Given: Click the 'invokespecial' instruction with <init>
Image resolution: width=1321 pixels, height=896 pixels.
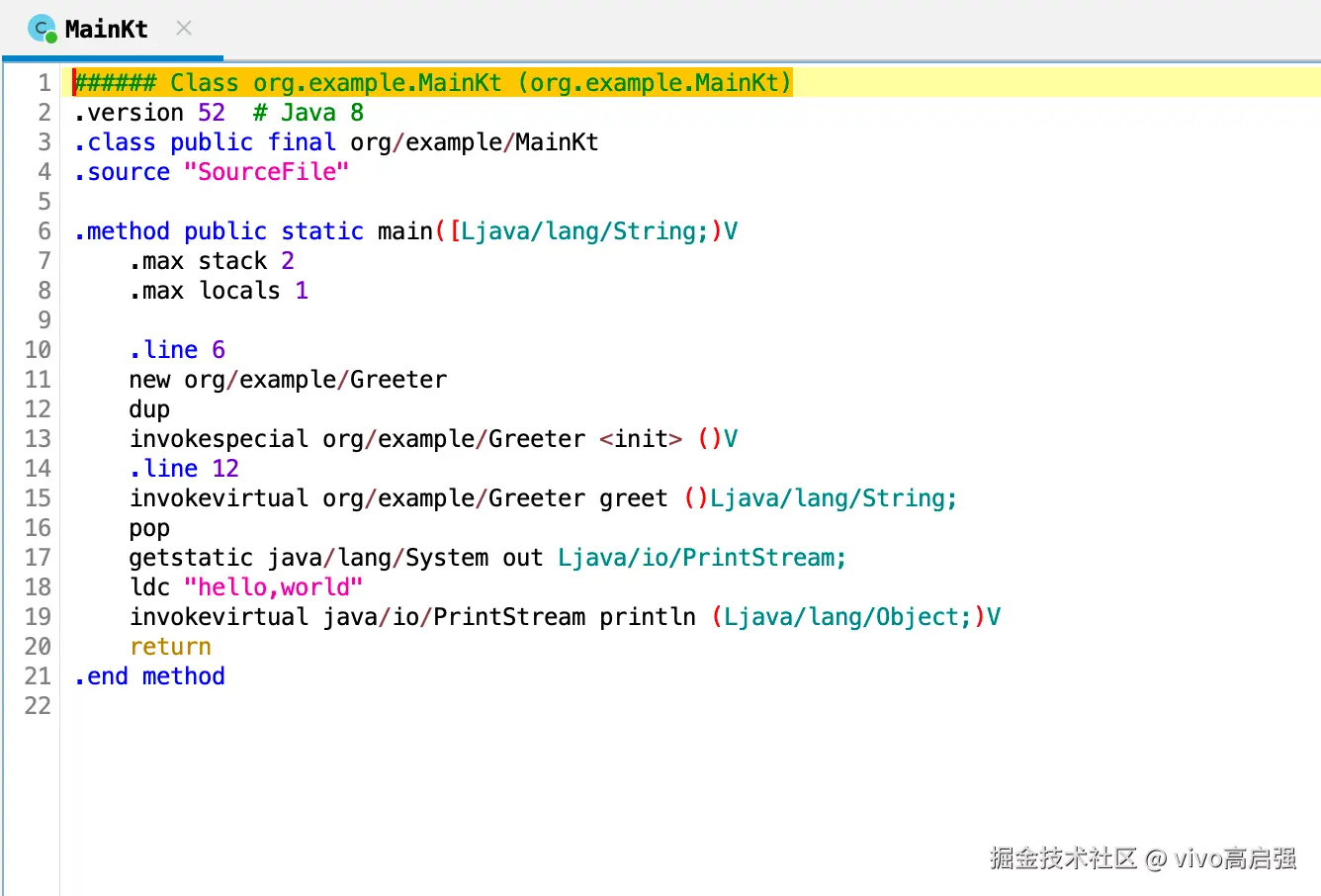Looking at the screenshot, I should (433, 439).
